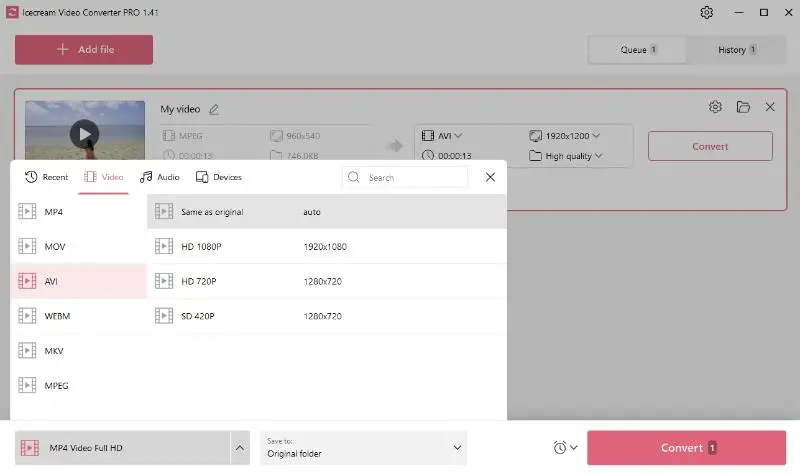Choose the HD 1080P preset
The image size is (800, 474).
coord(327,246)
